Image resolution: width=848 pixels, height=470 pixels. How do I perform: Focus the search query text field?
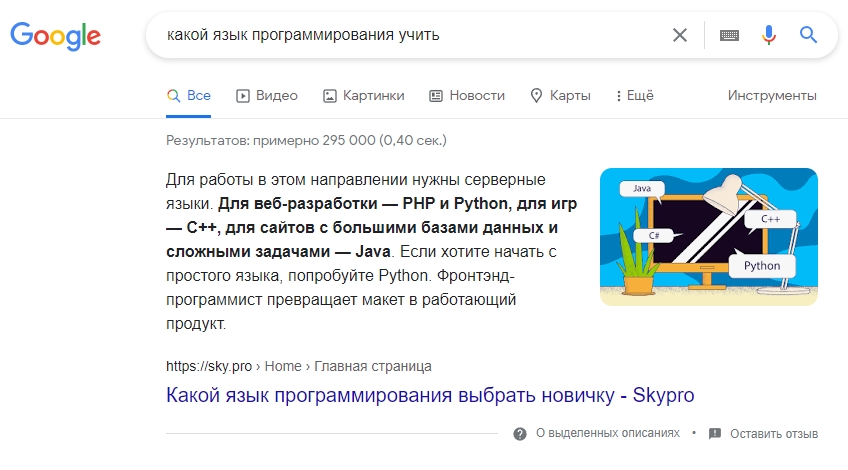[400, 35]
